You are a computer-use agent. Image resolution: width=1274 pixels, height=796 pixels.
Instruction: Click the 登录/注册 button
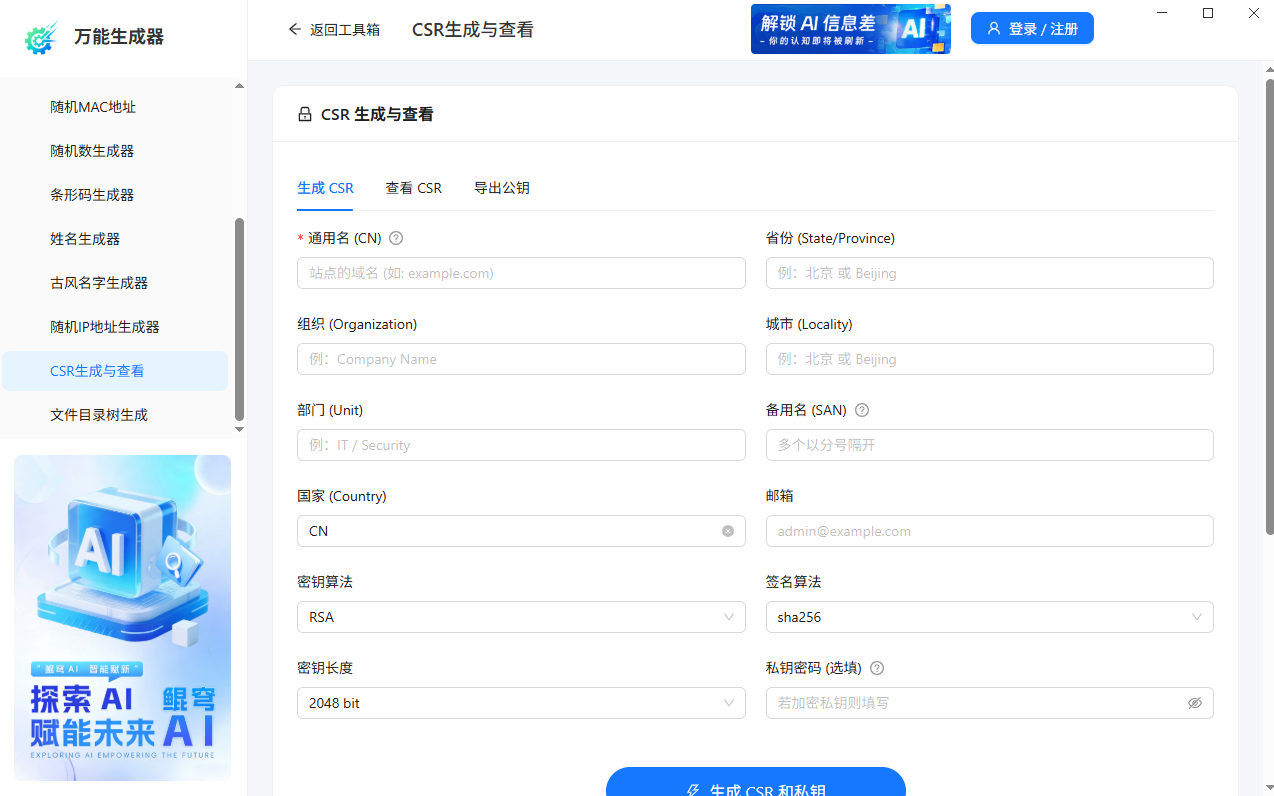(1031, 28)
